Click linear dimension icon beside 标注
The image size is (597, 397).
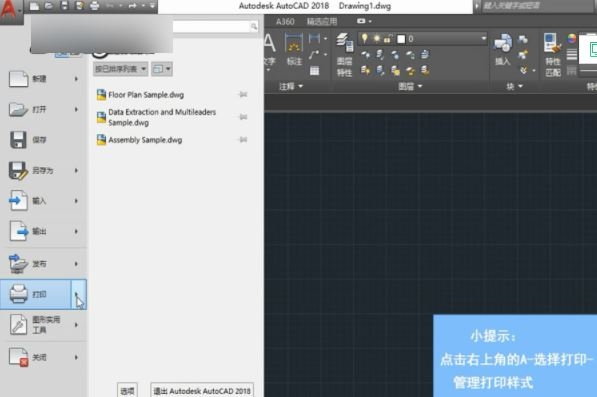315,39
